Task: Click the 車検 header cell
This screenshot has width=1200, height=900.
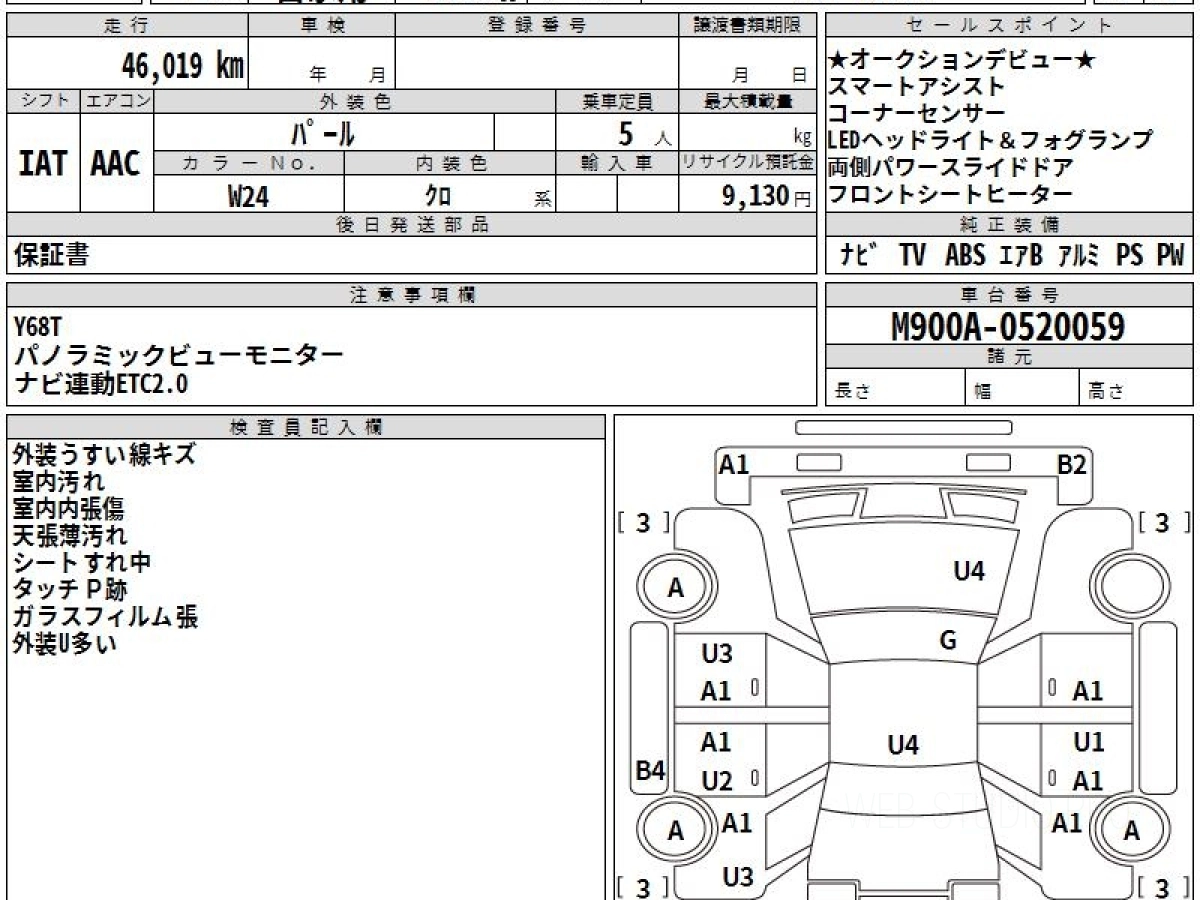Action: coord(322,26)
